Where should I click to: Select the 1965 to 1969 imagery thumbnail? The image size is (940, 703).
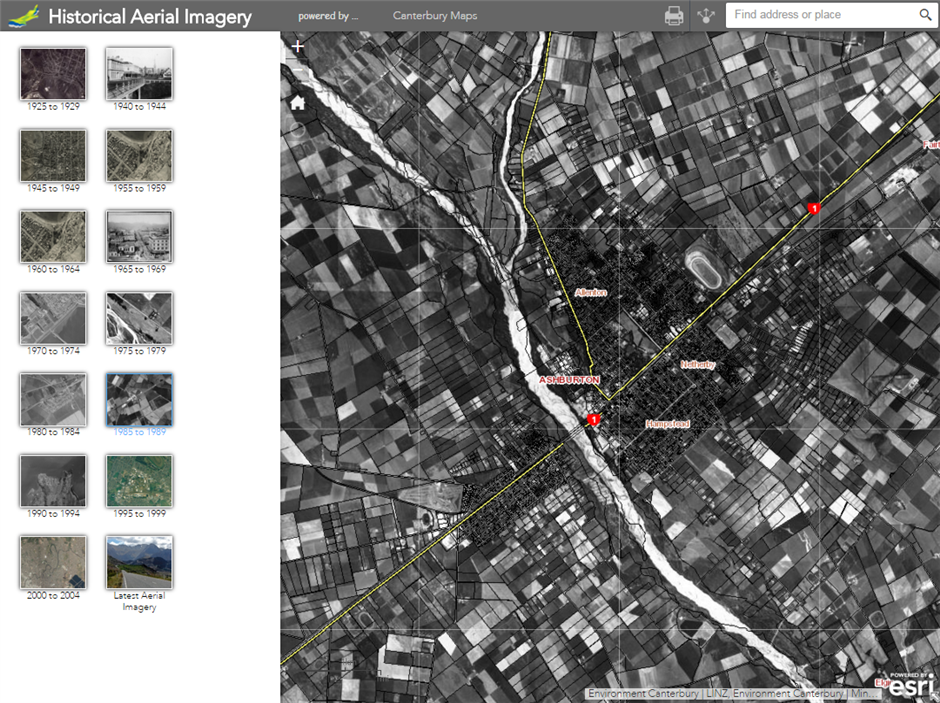click(x=139, y=237)
